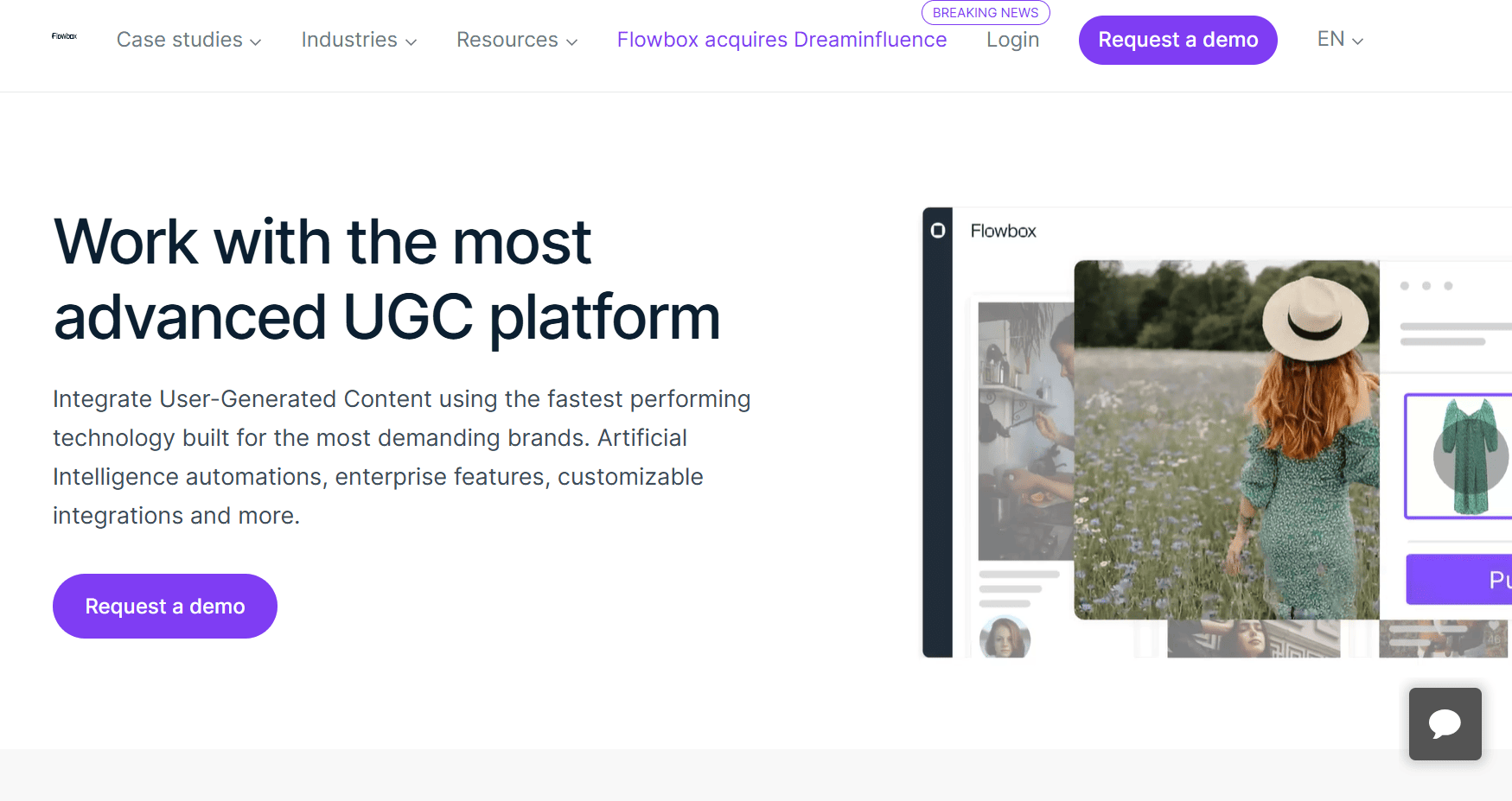Click the Flowbox logo in the header
1512x801 pixels.
pyautogui.click(x=64, y=36)
